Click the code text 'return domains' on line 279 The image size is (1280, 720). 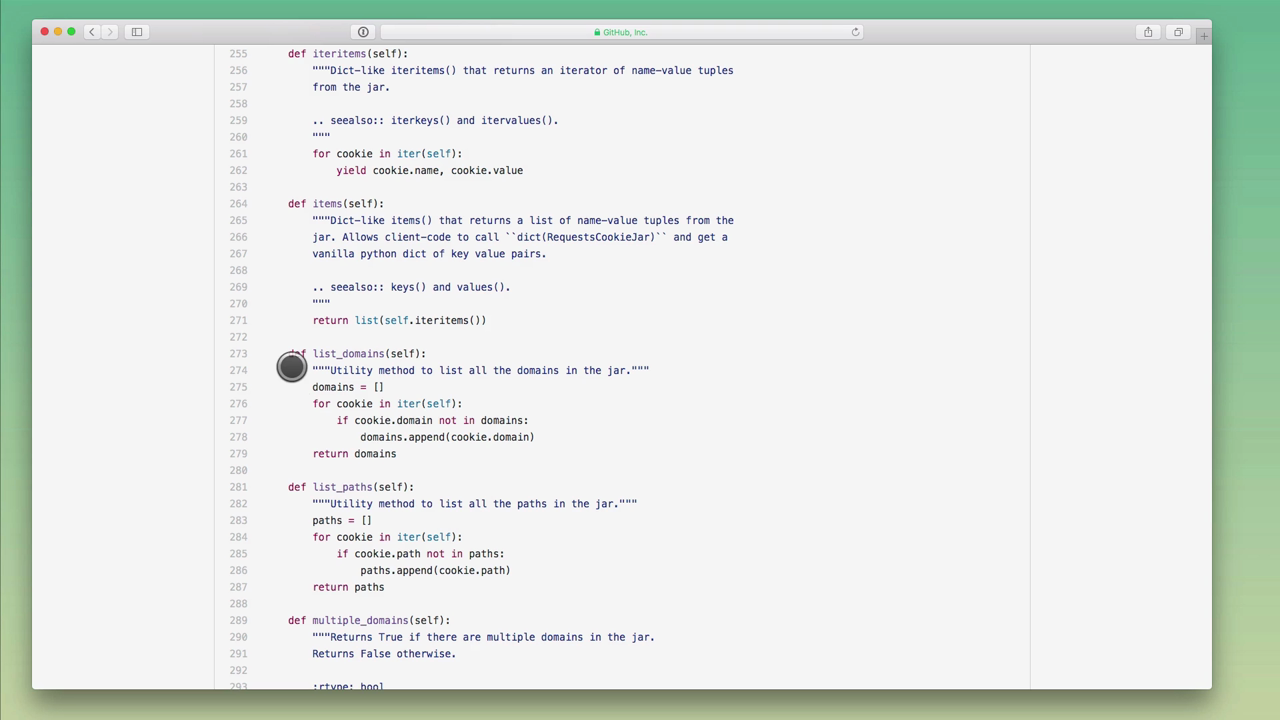point(354,453)
